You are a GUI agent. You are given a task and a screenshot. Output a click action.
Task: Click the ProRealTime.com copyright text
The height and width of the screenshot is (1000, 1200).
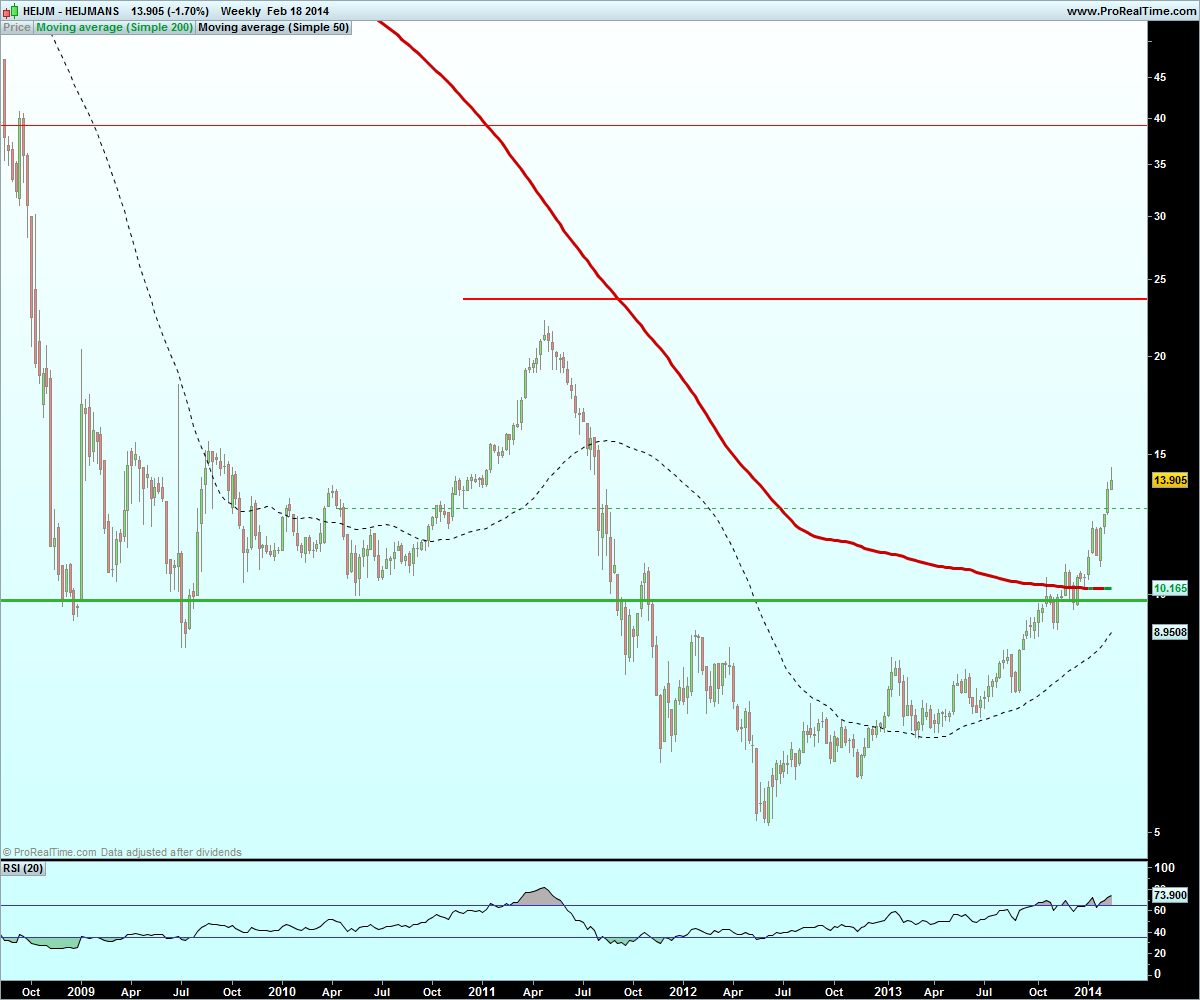pos(122,852)
